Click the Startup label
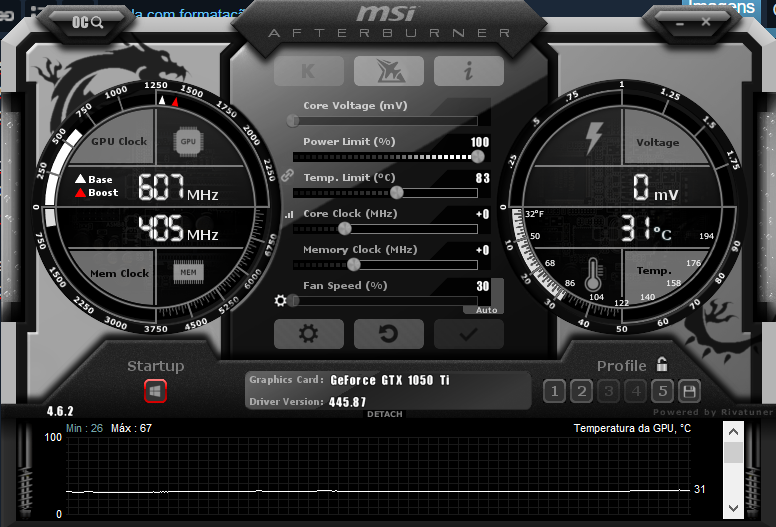The image size is (776, 527). [x=155, y=366]
